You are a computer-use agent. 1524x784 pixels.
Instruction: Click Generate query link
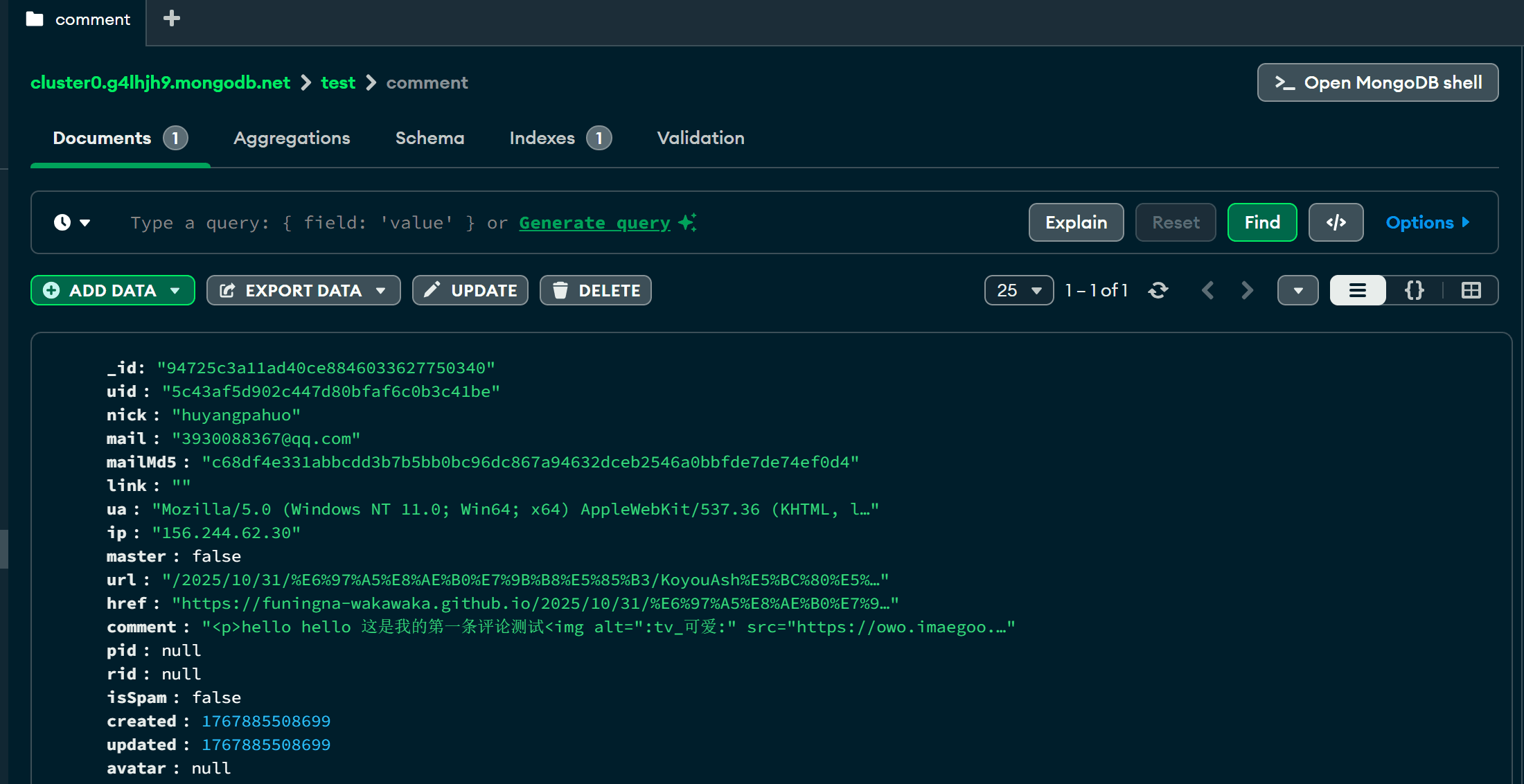(594, 222)
